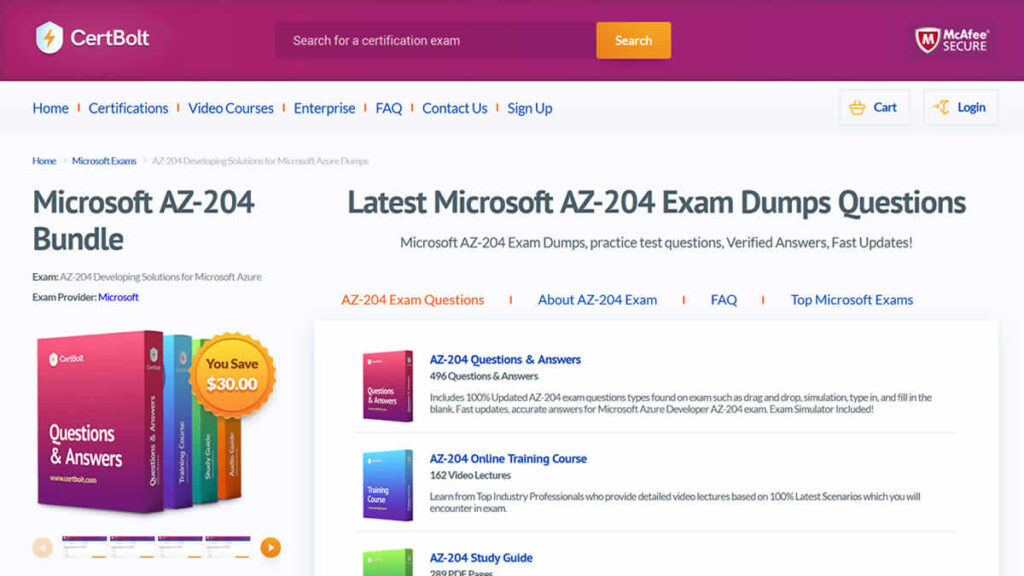Show previous bundle image with left arrow
The height and width of the screenshot is (576, 1024).
42,547
